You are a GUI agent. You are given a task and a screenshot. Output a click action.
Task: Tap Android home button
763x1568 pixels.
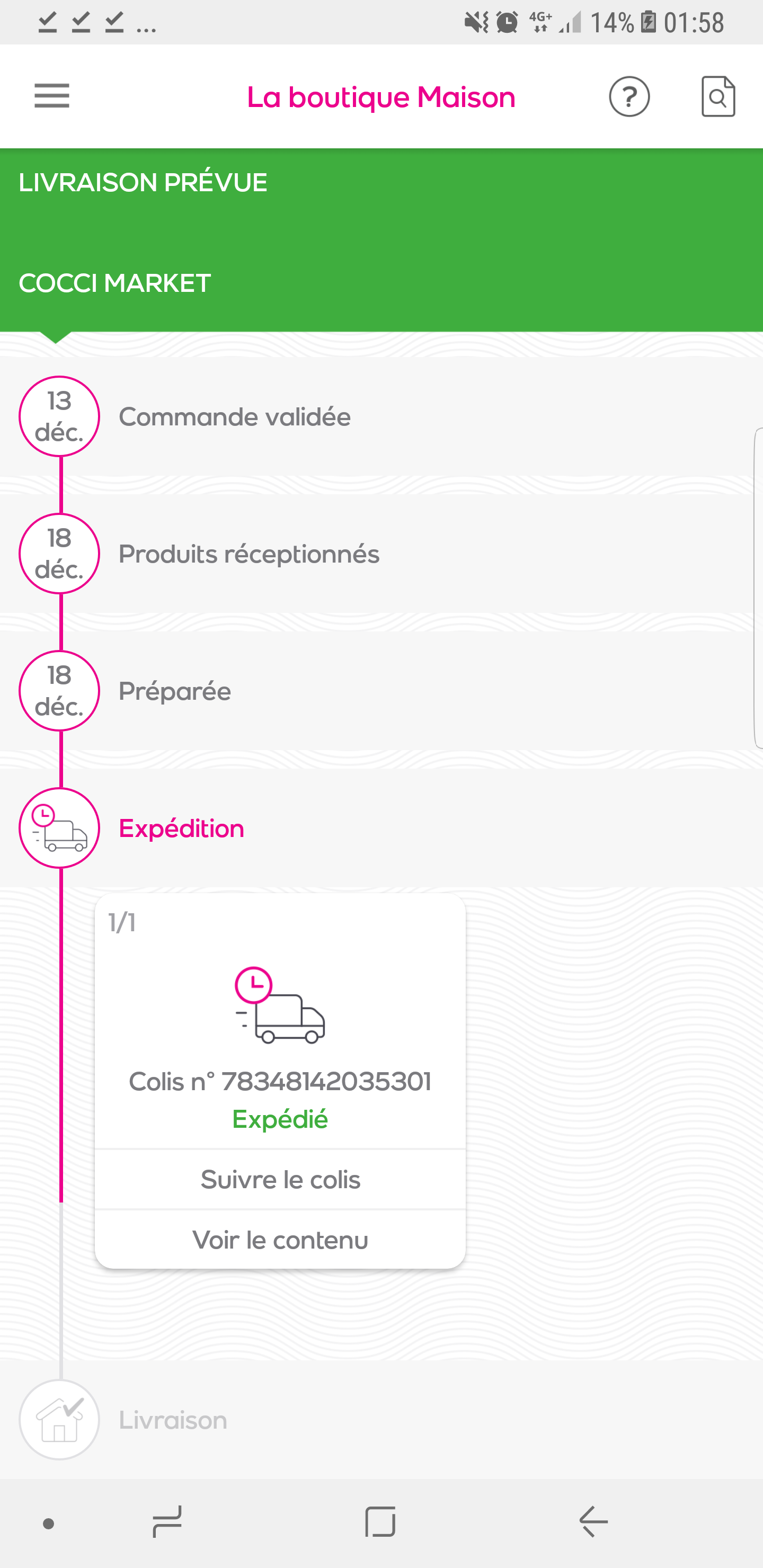[380, 1522]
